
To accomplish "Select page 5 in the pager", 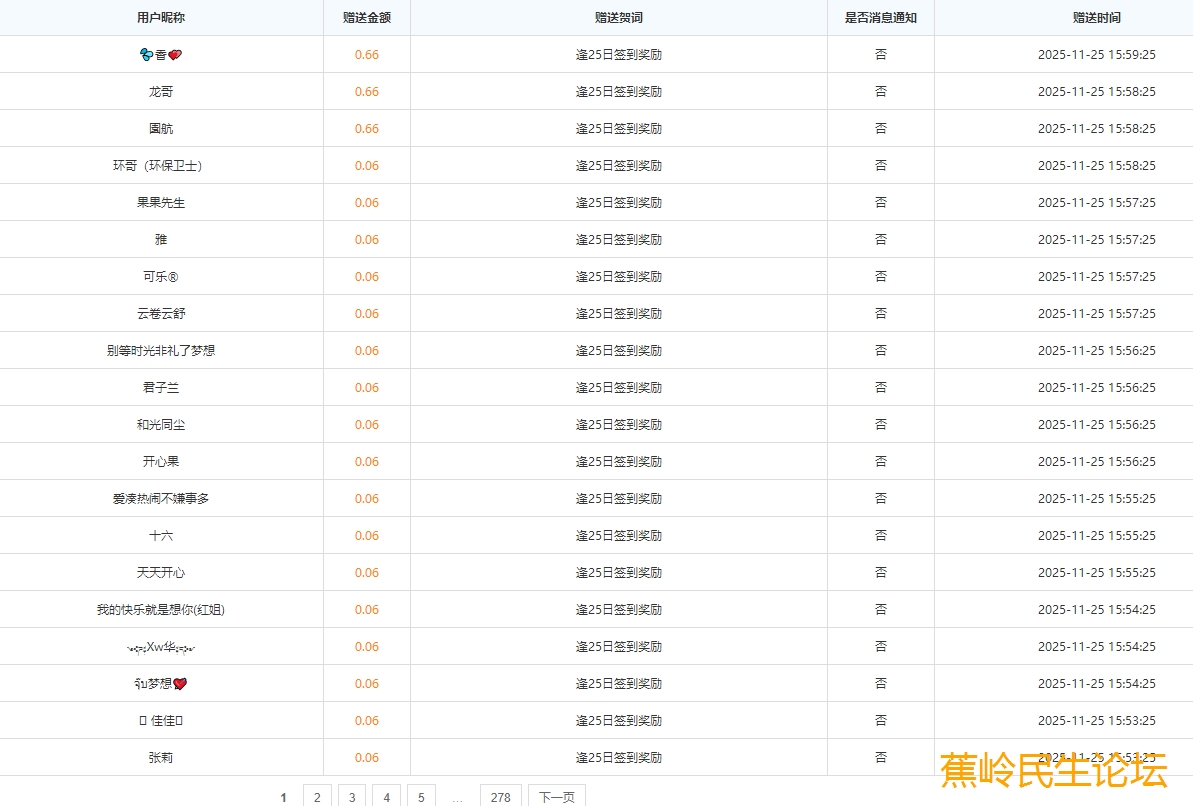I will tap(421, 797).
